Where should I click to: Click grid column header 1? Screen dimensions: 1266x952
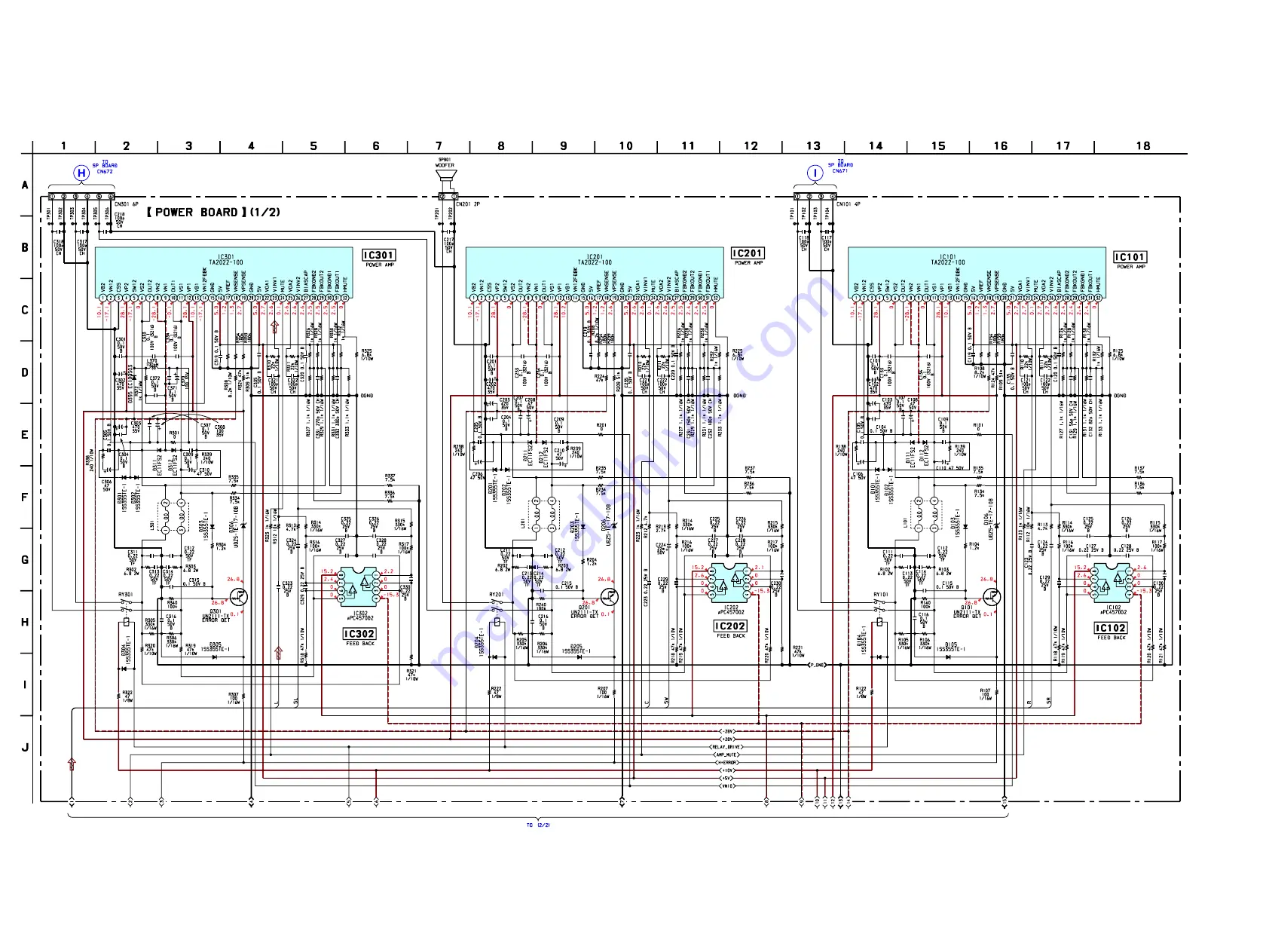[x=63, y=146]
